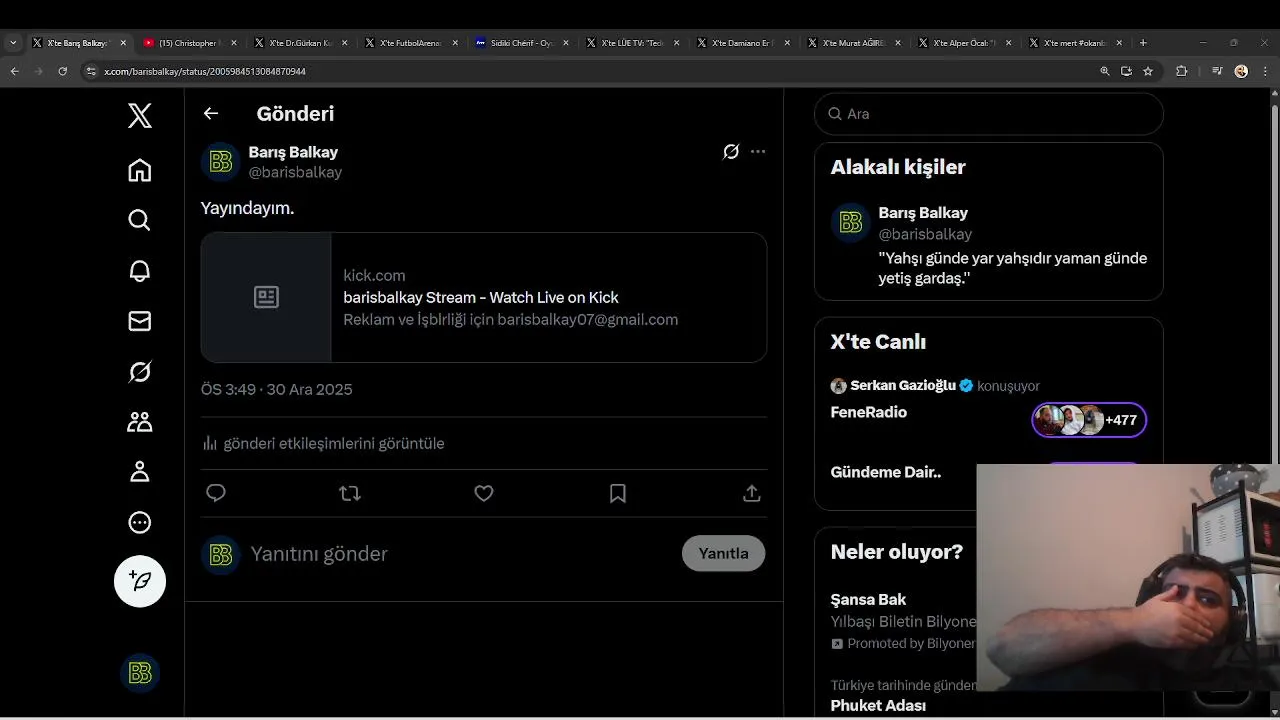
Task: Switch to X'te Murat AĞIREL tab
Action: point(853,43)
